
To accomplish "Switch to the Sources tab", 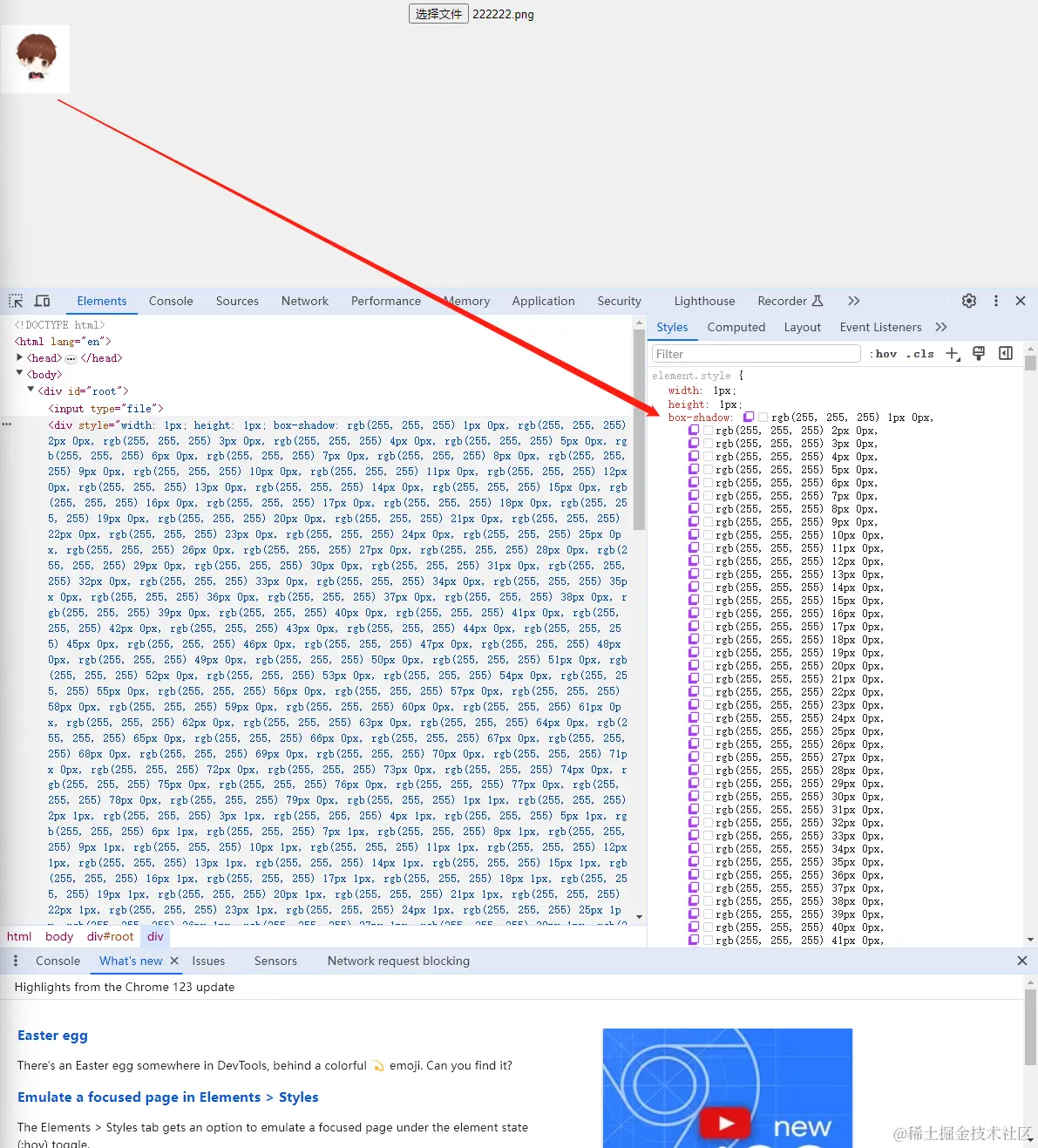I will pos(237,301).
